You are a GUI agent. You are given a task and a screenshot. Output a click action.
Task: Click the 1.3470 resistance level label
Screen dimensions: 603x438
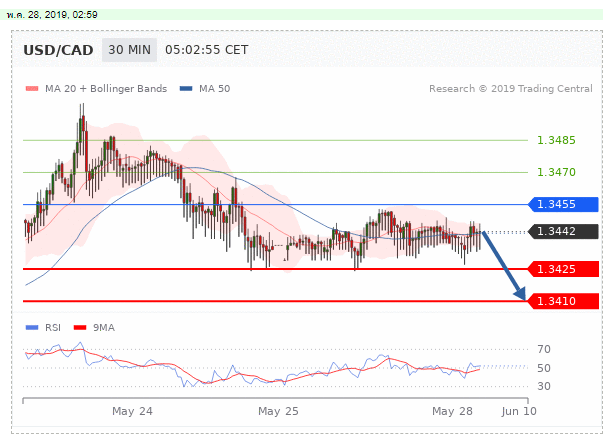tap(556, 172)
